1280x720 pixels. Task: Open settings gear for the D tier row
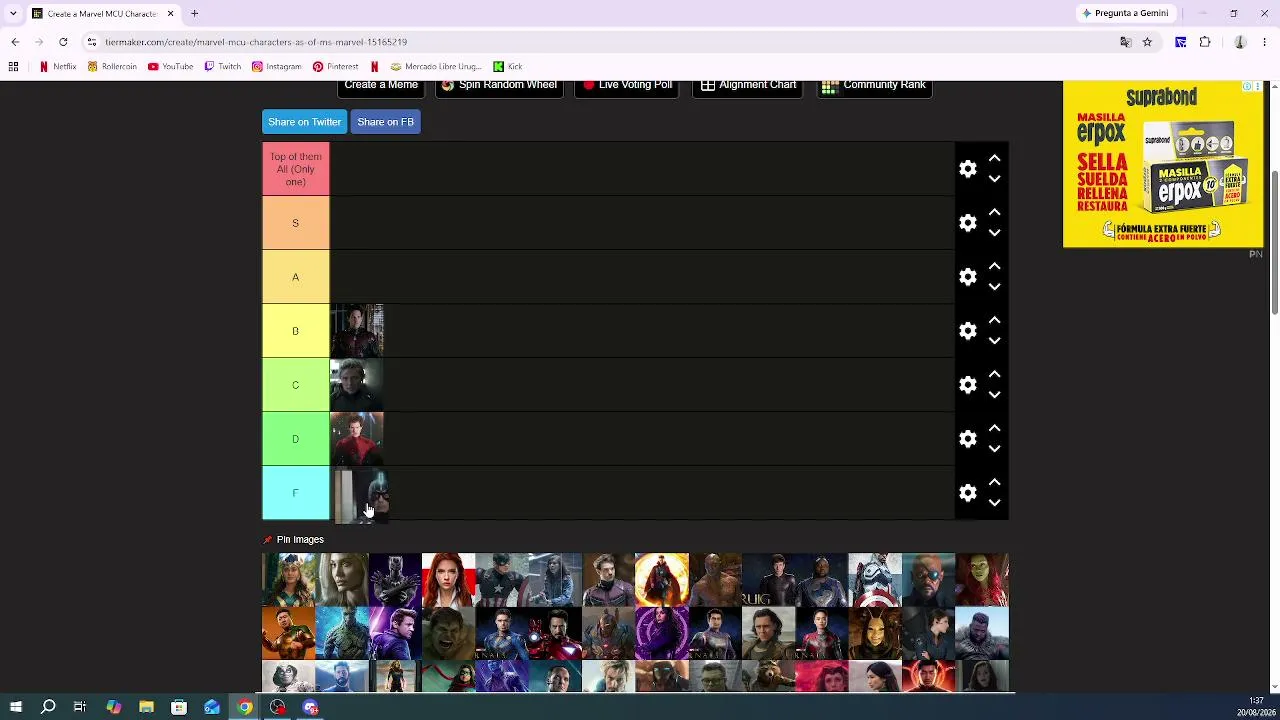click(967, 439)
